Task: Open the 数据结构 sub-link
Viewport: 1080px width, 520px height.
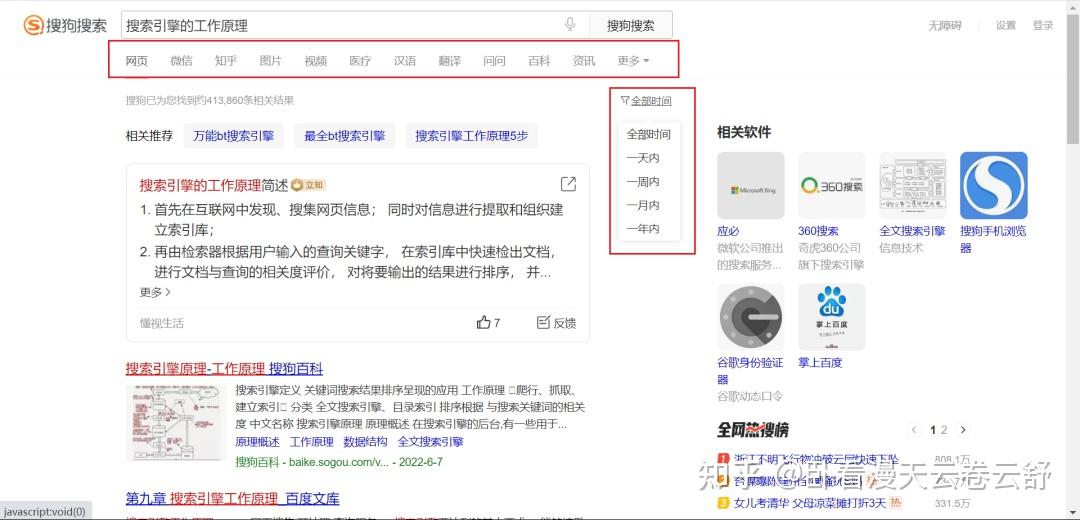Action: click(x=366, y=441)
